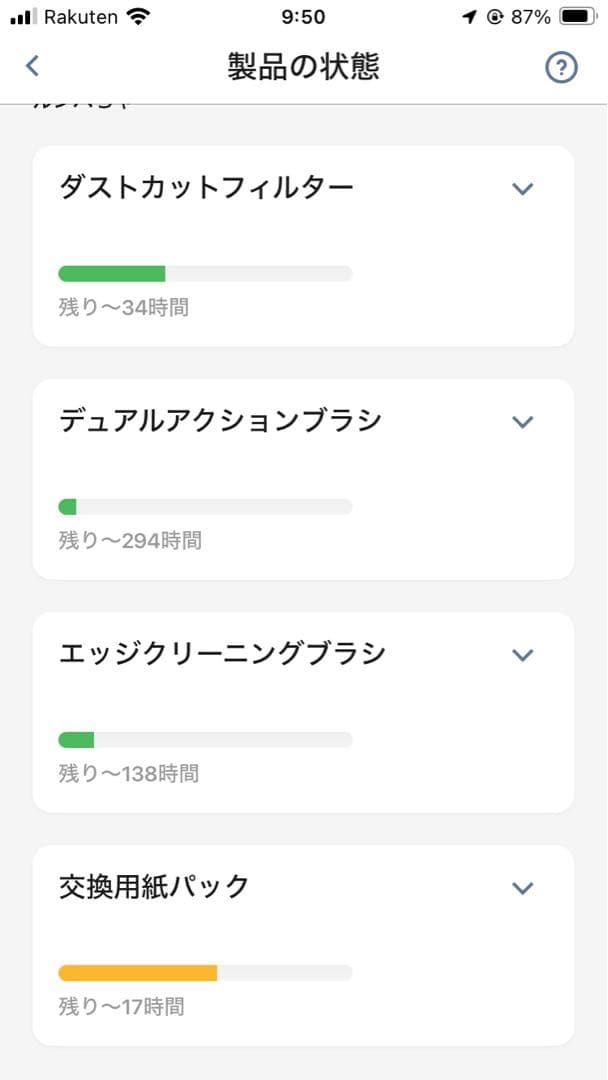Open the help icon on the top right

tap(562, 67)
